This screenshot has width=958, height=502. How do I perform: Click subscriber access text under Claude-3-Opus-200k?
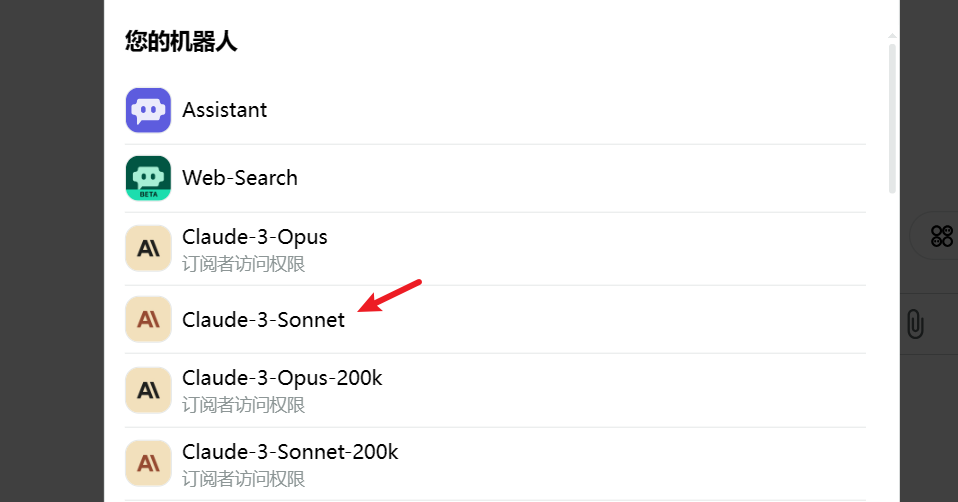(243, 405)
